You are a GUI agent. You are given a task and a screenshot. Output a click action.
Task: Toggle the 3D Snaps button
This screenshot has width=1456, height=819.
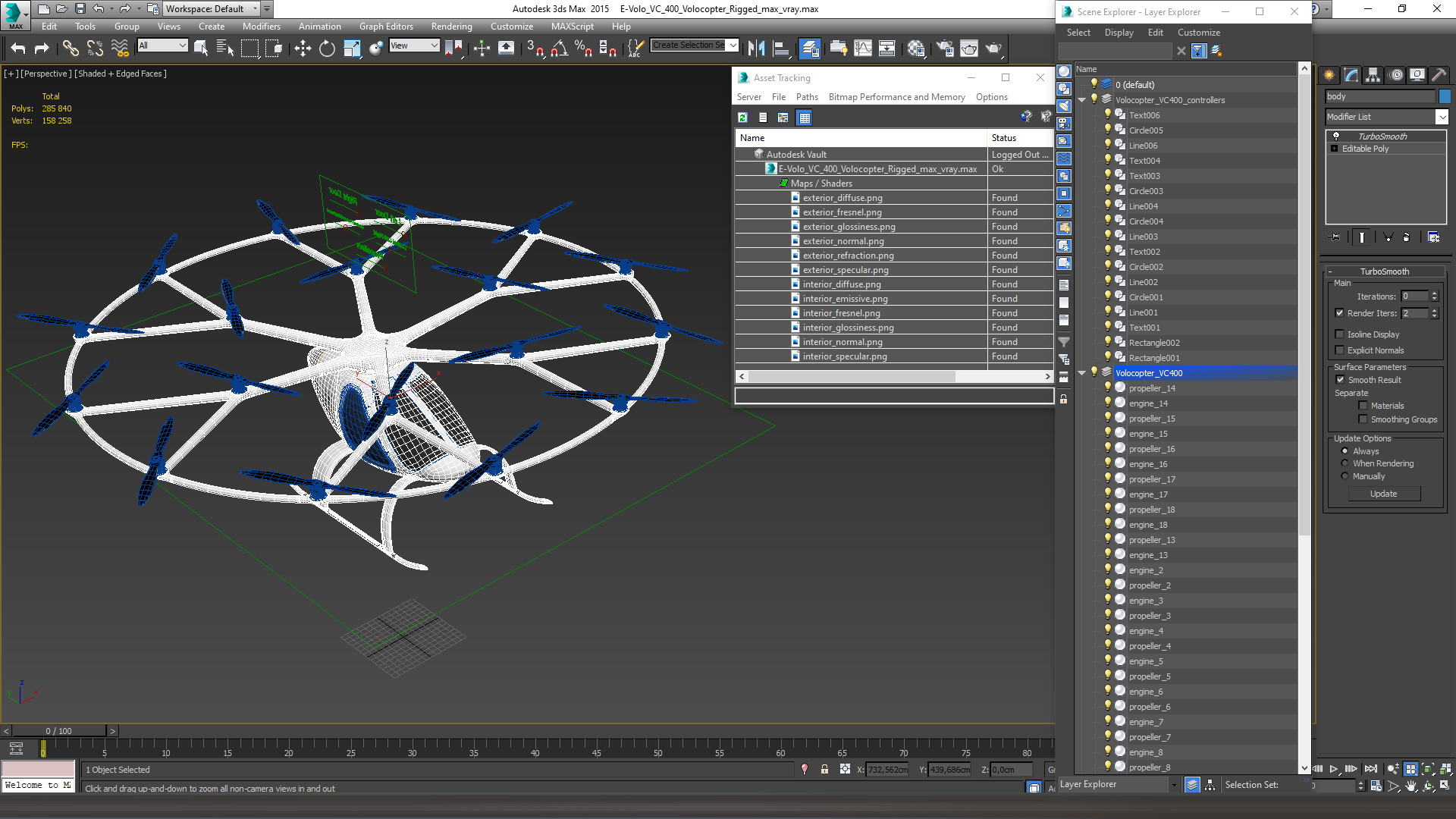pos(535,49)
